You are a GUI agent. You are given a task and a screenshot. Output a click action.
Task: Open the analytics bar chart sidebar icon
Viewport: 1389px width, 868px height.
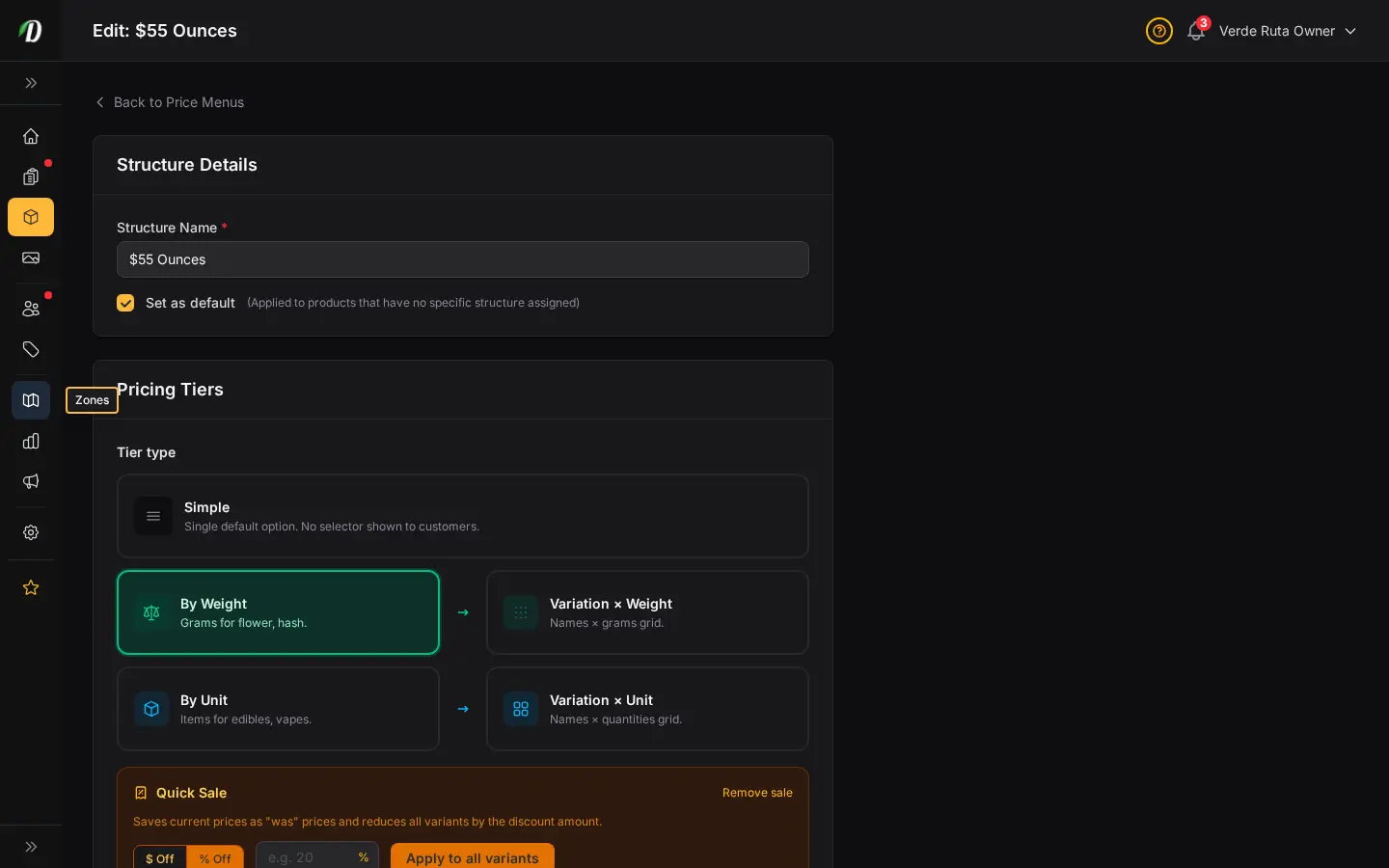click(x=31, y=441)
